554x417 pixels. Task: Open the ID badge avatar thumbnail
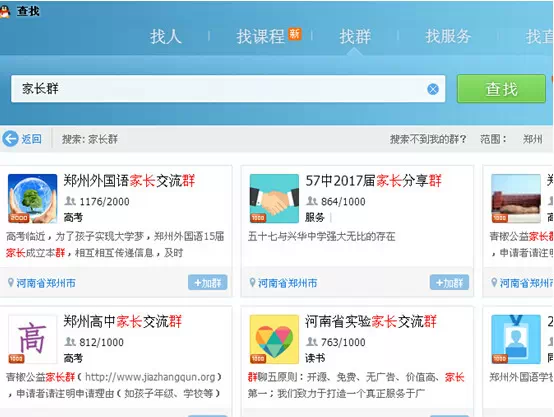[516, 339]
